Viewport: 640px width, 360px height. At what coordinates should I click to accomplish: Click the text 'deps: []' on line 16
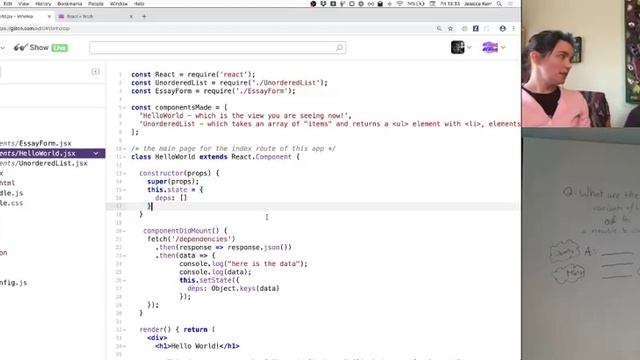(171, 198)
